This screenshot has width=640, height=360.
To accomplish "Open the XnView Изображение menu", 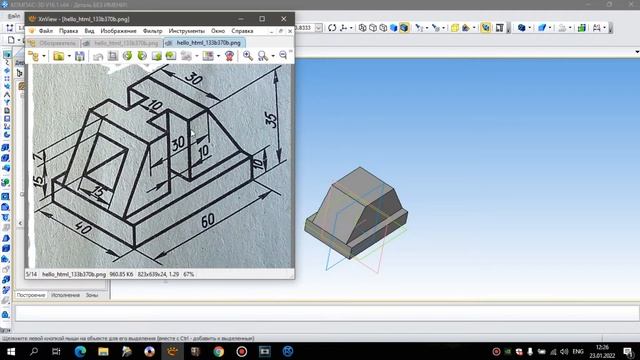I will tap(118, 31).
